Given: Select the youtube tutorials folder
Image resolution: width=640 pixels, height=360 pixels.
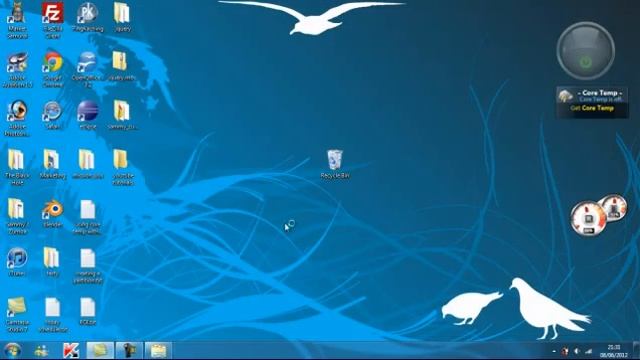Looking at the screenshot, I should [122, 167].
